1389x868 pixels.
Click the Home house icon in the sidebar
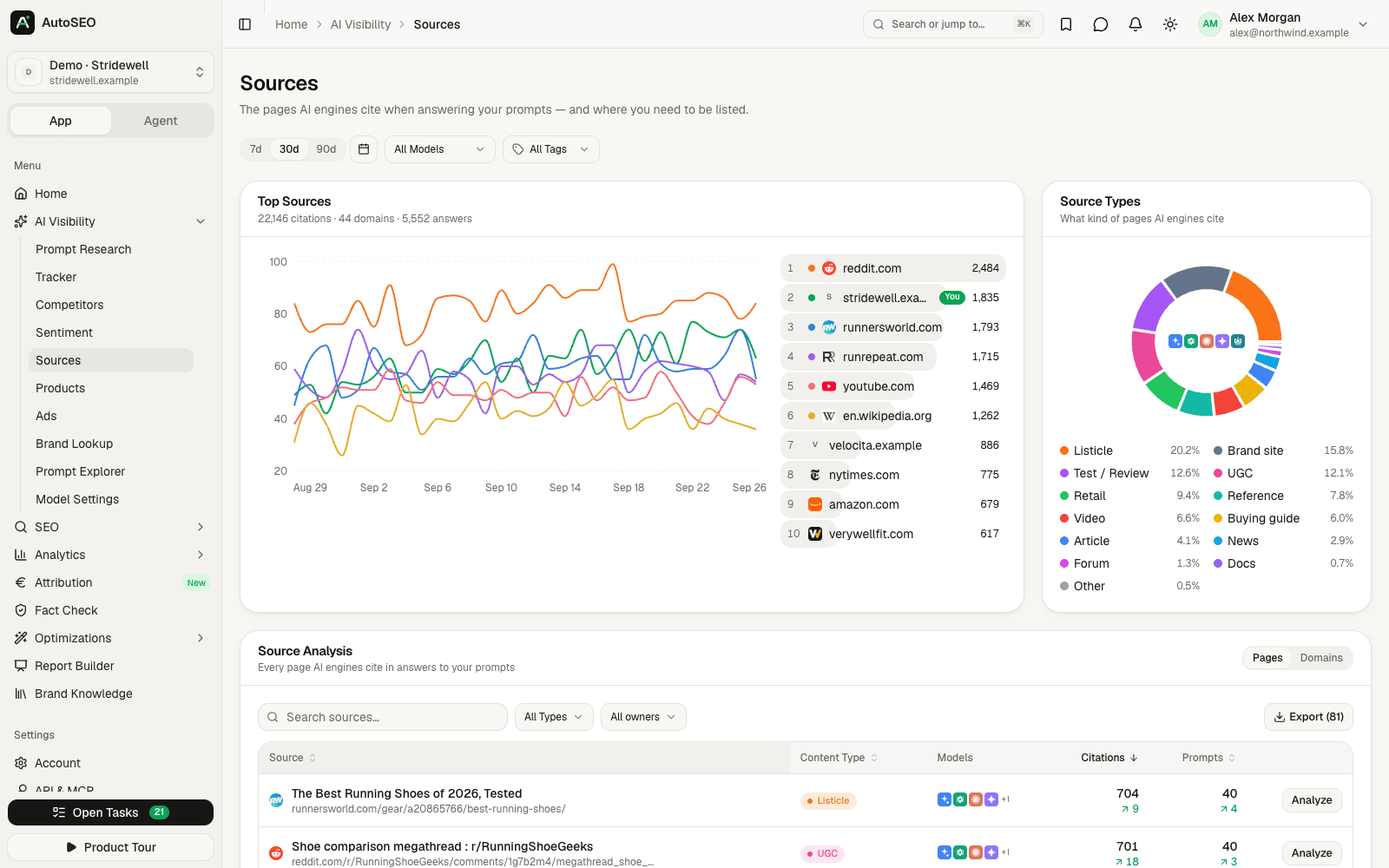(21, 194)
